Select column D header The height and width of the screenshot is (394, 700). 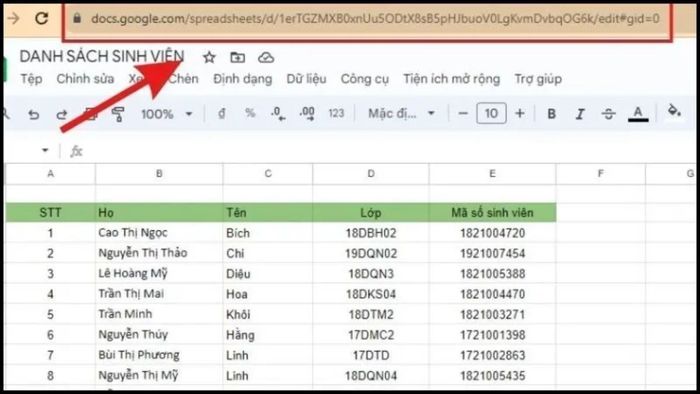(x=371, y=174)
